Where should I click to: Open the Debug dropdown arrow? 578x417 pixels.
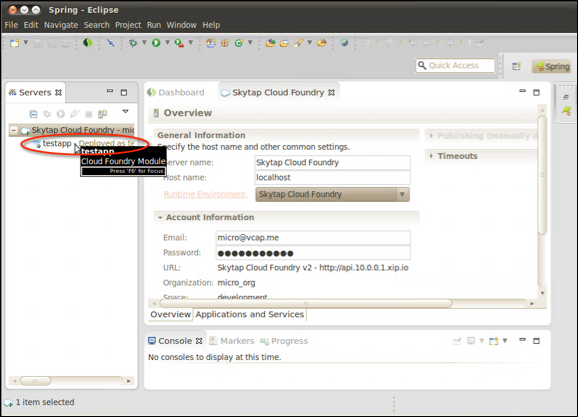pyautogui.click(x=144, y=43)
